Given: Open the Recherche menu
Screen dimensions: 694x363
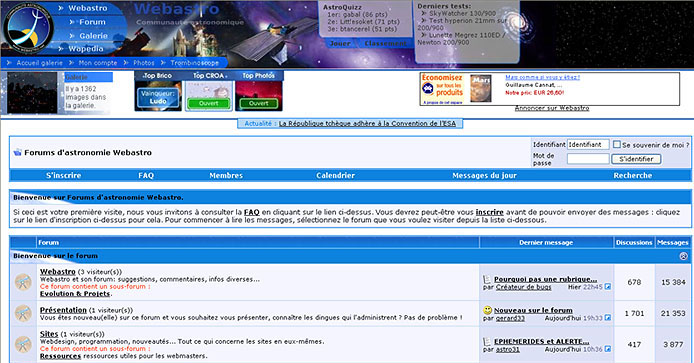Looking at the screenshot, I should click(x=632, y=175).
